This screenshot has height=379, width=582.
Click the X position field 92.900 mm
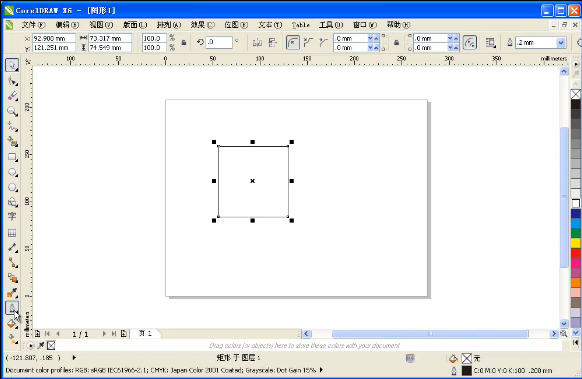[54, 38]
